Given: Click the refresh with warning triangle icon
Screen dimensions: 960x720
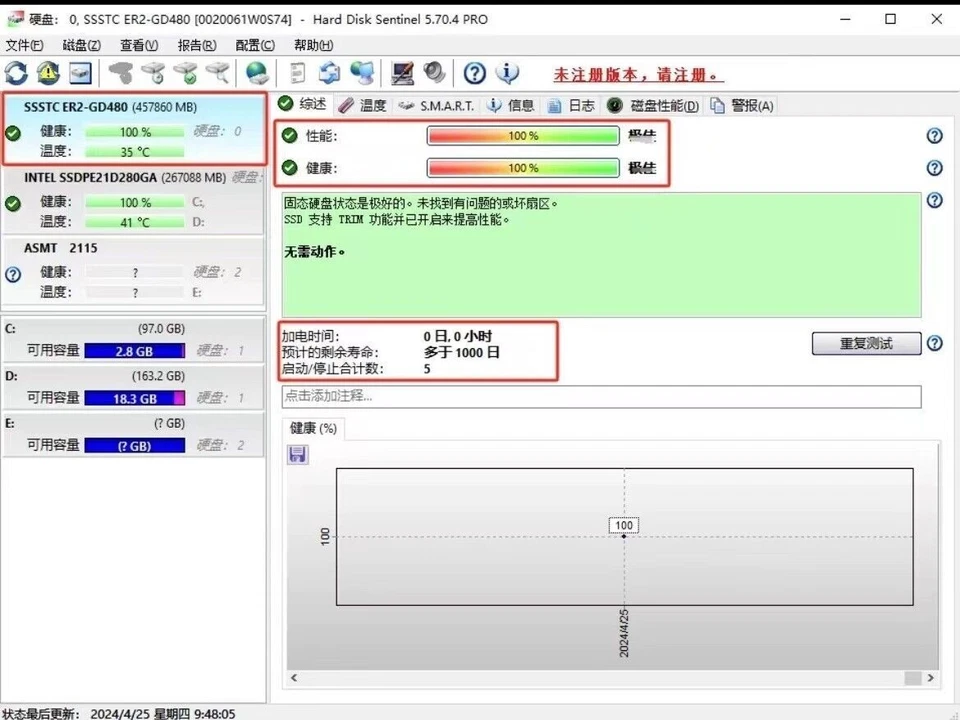Looking at the screenshot, I should (48, 73).
